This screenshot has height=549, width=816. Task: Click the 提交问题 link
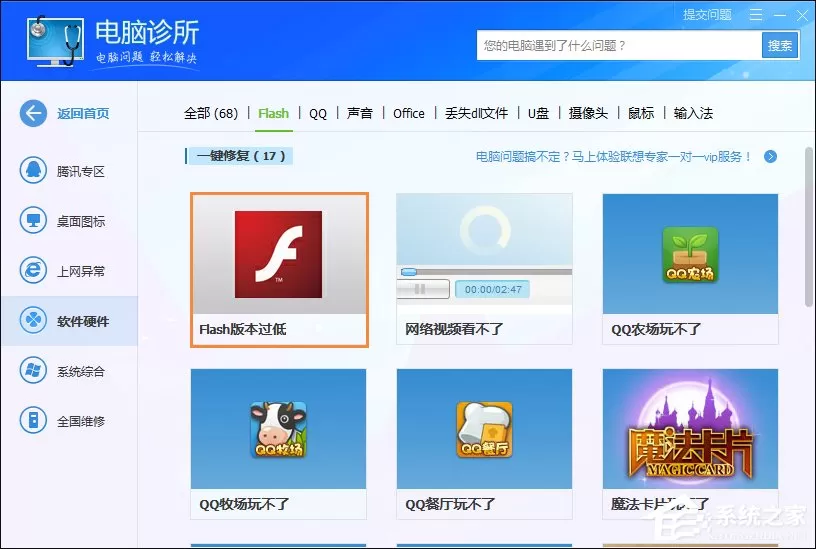pyautogui.click(x=707, y=15)
